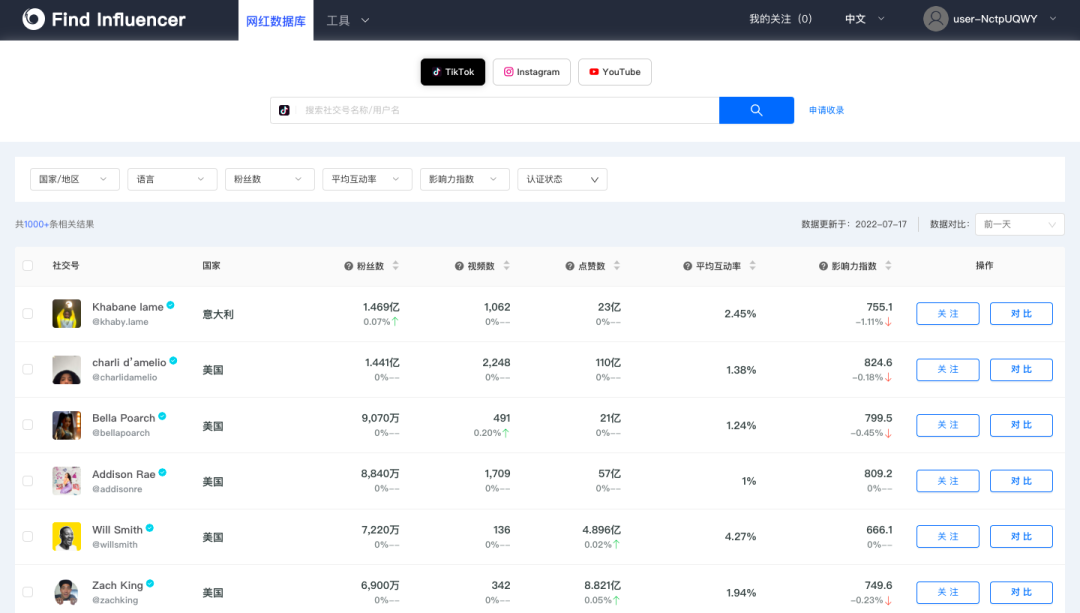Click the TikTok icon in search box
1080x613 pixels.
(284, 110)
